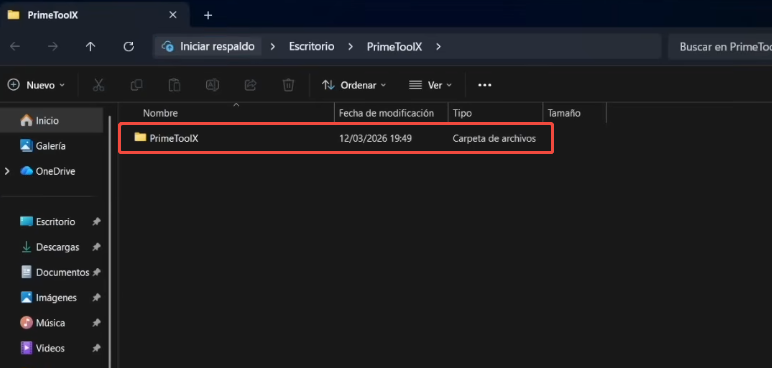772x368 pixels.
Task: Click the Buscar en PrimeToolX search field
Action: pos(720,47)
